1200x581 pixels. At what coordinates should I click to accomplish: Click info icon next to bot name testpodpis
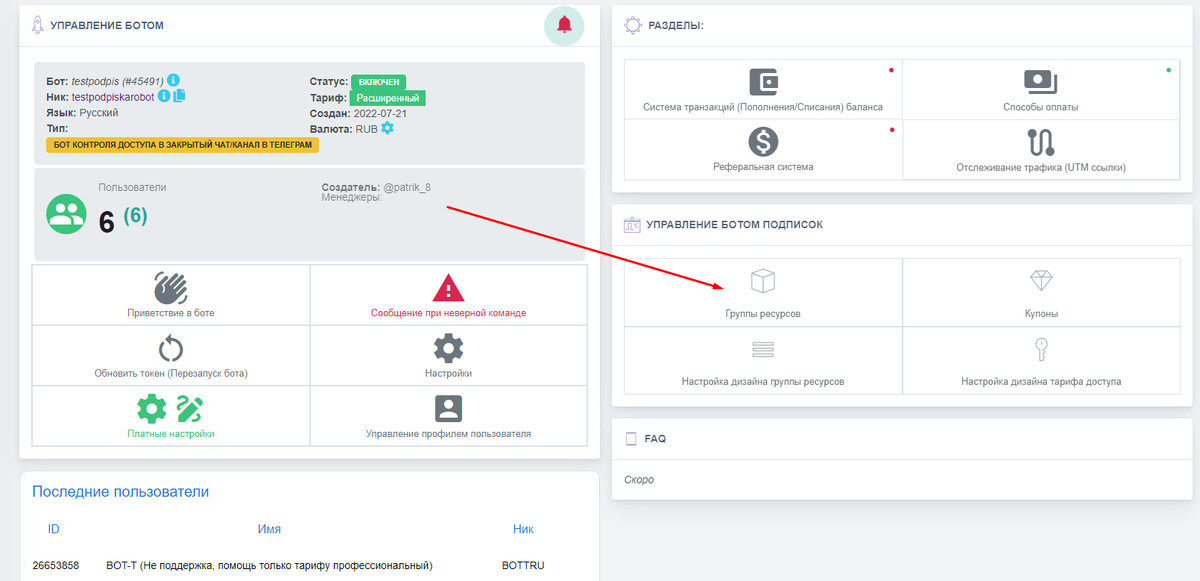(173, 80)
